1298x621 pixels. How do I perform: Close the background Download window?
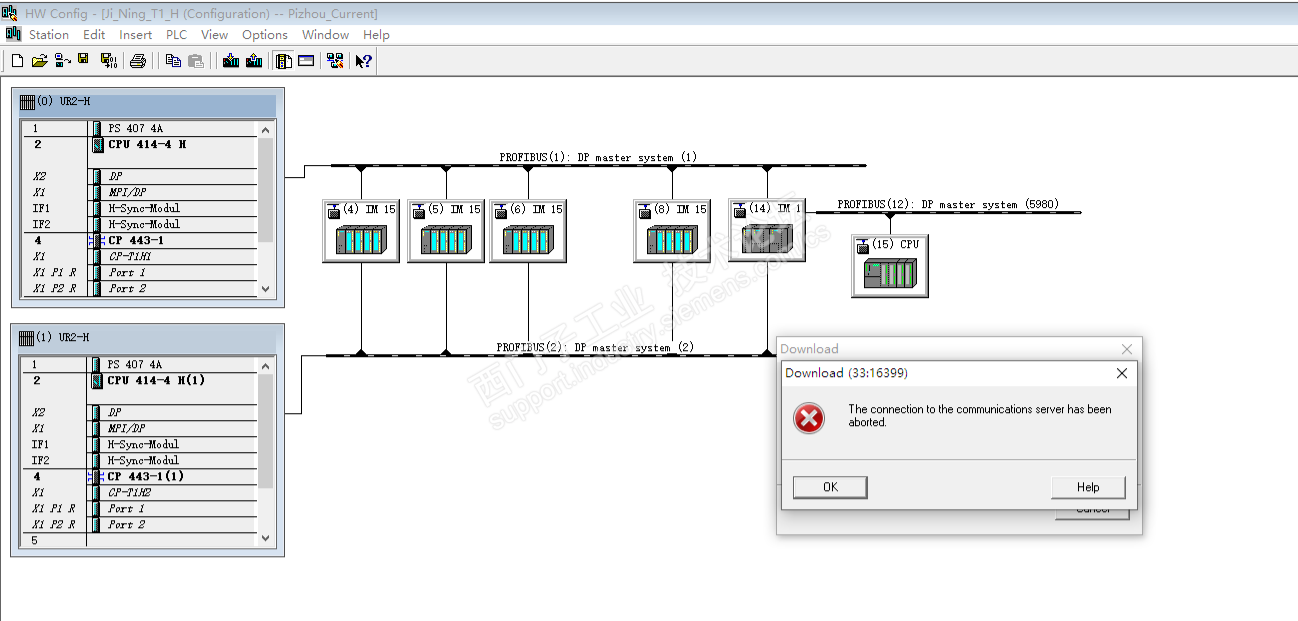pyautogui.click(x=1127, y=349)
